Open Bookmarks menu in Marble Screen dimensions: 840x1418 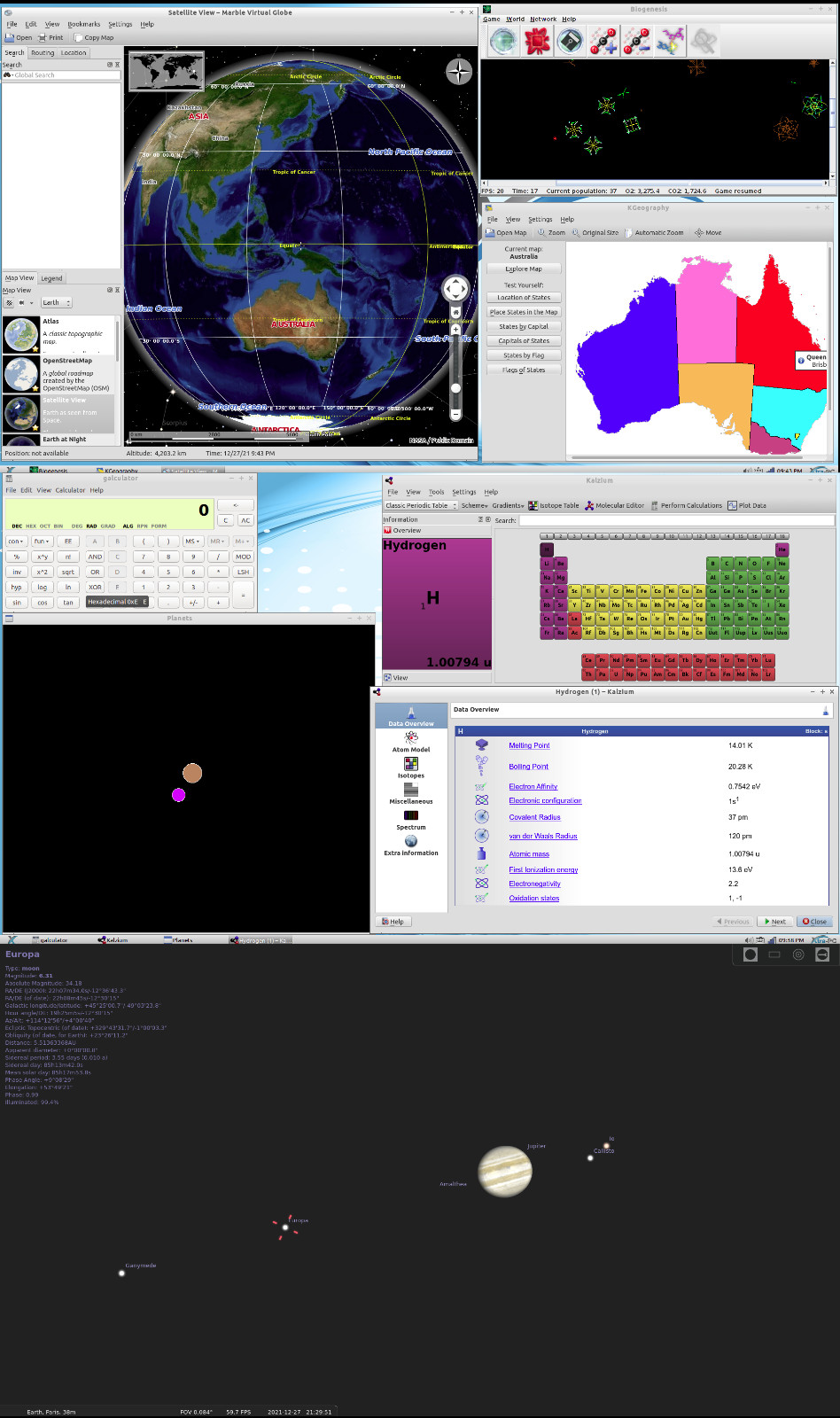pyautogui.click(x=84, y=25)
